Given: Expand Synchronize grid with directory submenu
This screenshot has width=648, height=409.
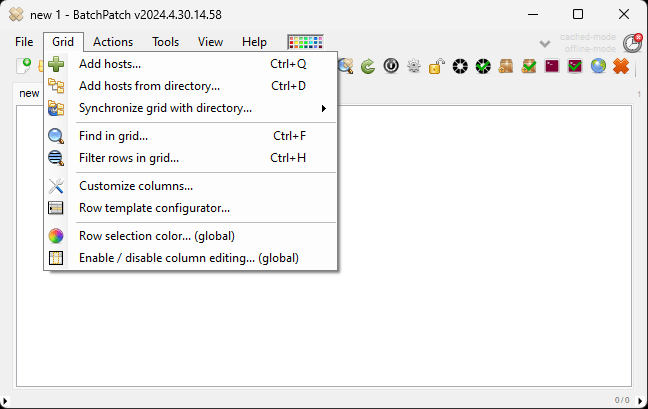Looking at the screenshot, I should (191, 108).
